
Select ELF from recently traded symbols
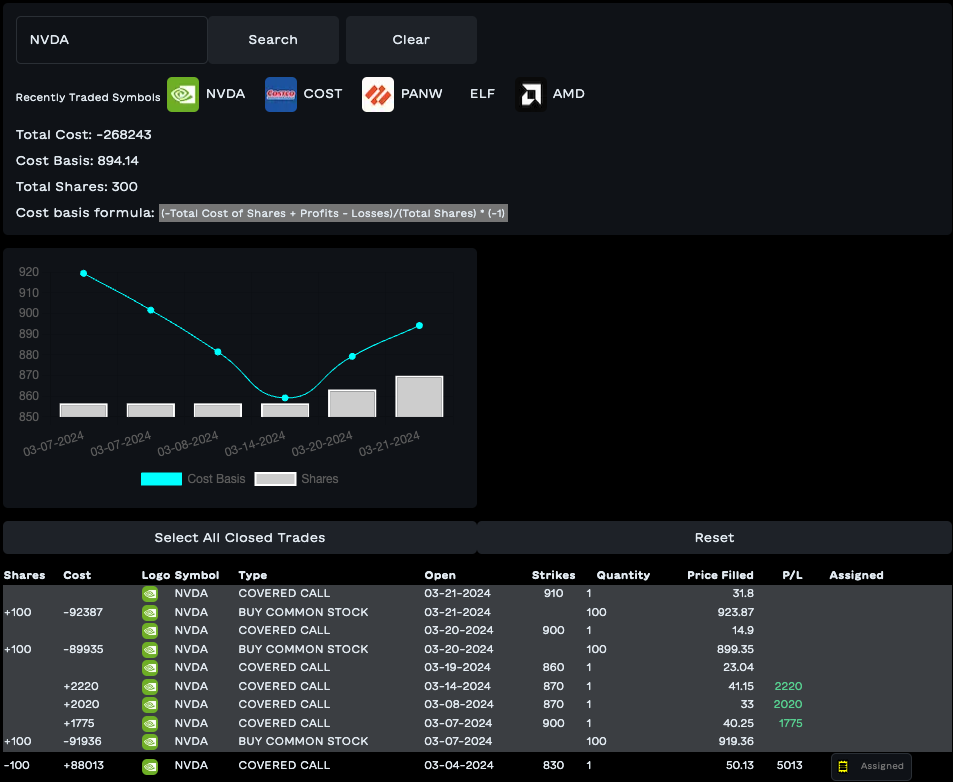tap(482, 94)
